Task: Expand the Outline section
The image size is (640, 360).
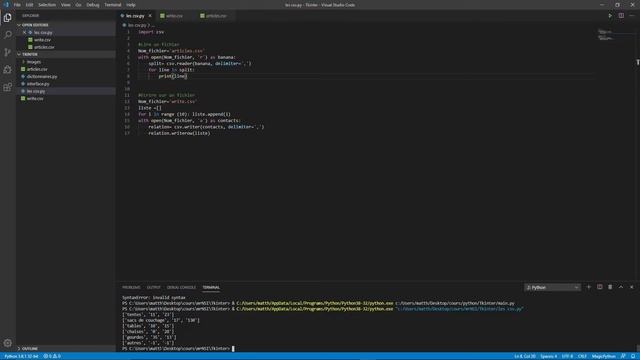Action: pyautogui.click(x=29, y=349)
